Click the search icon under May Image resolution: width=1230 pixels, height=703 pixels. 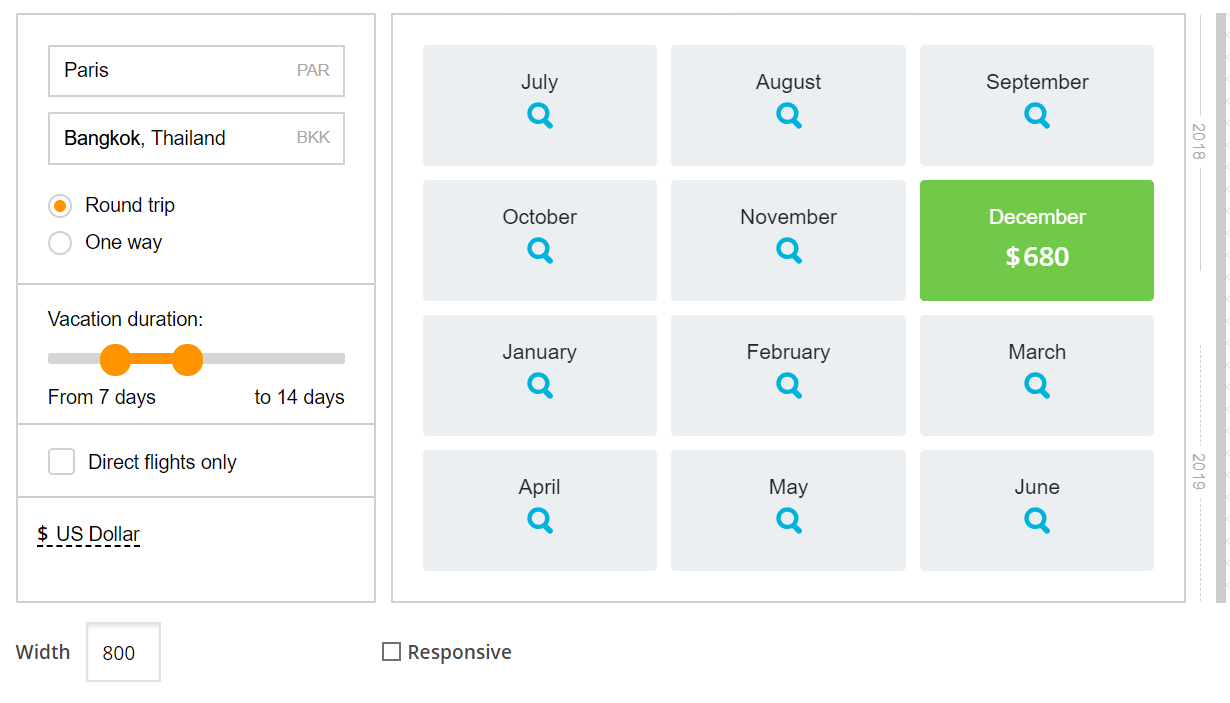(789, 521)
